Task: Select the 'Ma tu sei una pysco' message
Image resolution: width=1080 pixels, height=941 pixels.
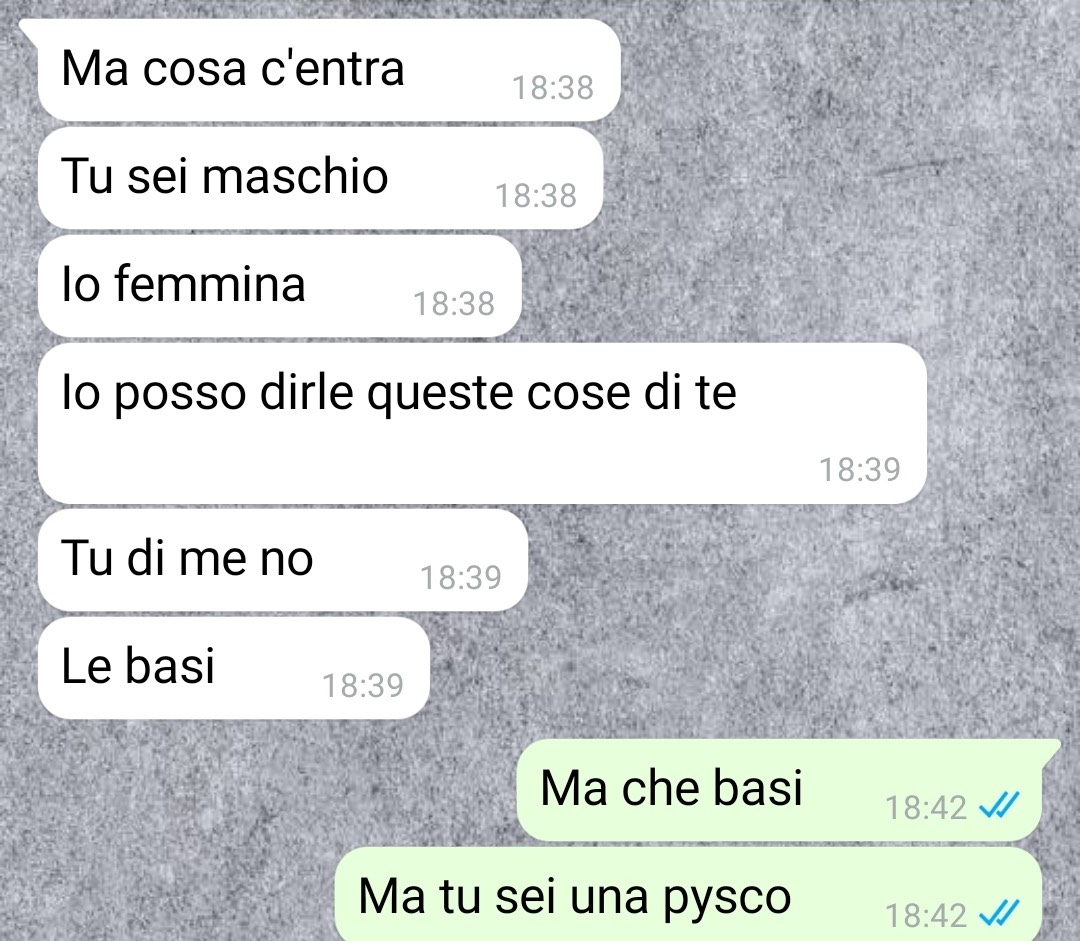Action: 688,895
